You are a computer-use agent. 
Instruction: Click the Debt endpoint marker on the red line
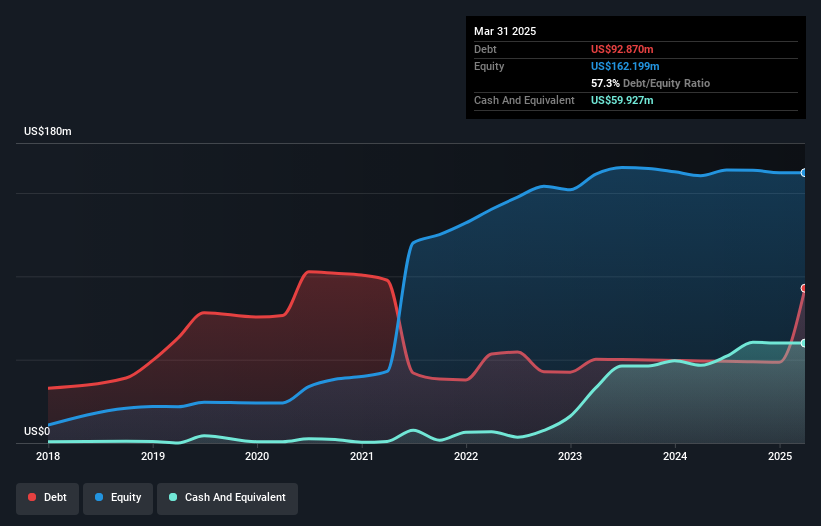(804, 288)
